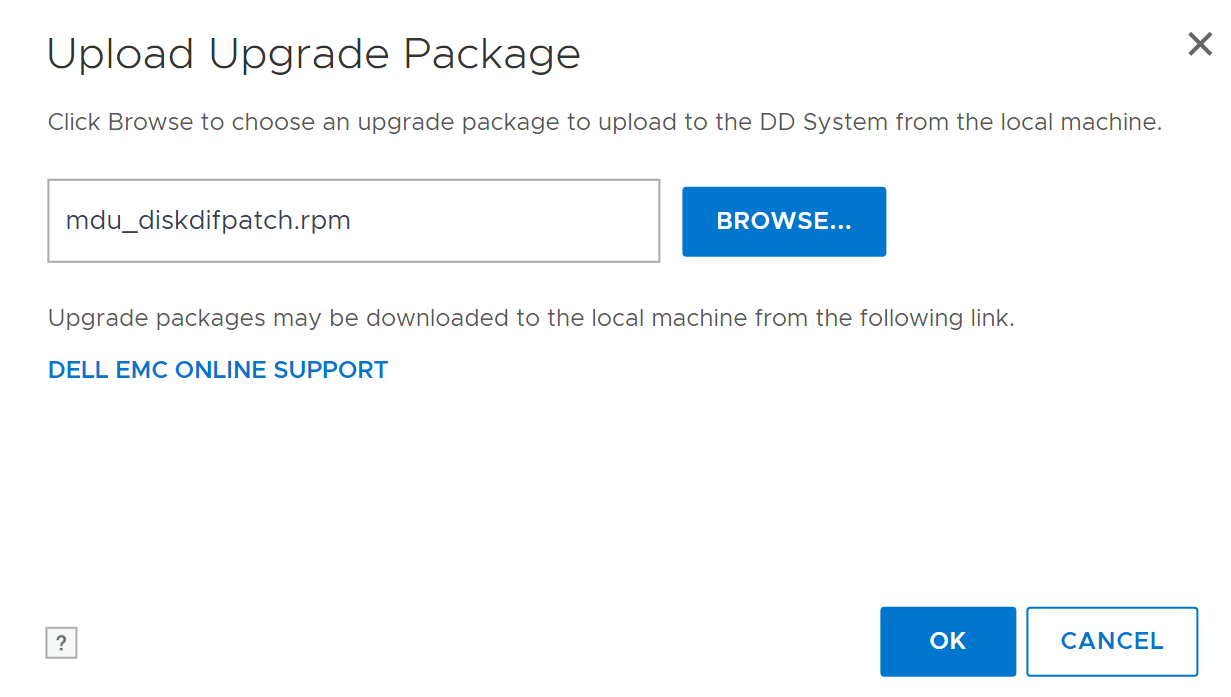Screen dimensions: 1231x697
Task: Click the mdu_diskdifpatch.rpm filename field
Action: 353,220
